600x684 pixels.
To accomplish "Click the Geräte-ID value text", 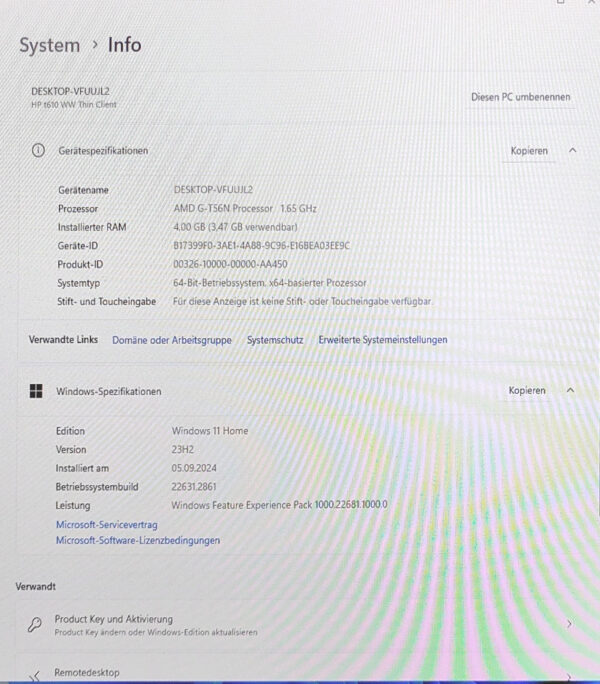I will [260, 245].
